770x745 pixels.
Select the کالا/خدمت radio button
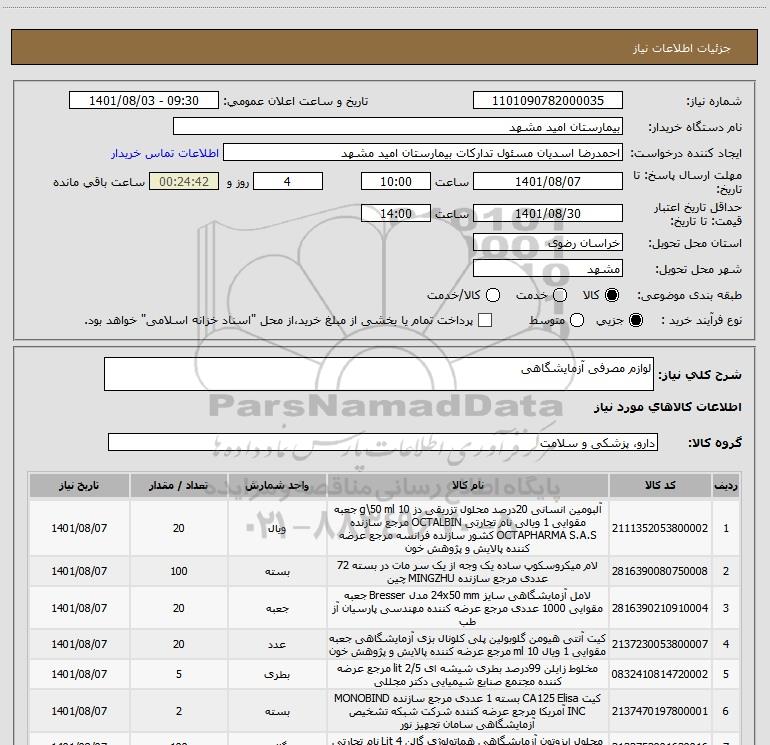click(493, 295)
